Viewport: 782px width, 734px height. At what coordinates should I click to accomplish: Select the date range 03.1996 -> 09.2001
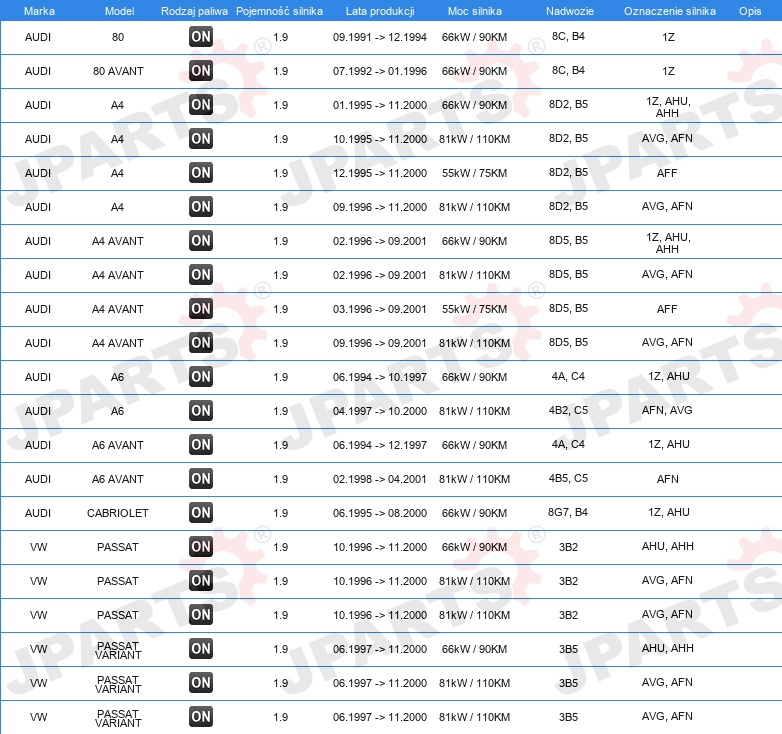380,309
